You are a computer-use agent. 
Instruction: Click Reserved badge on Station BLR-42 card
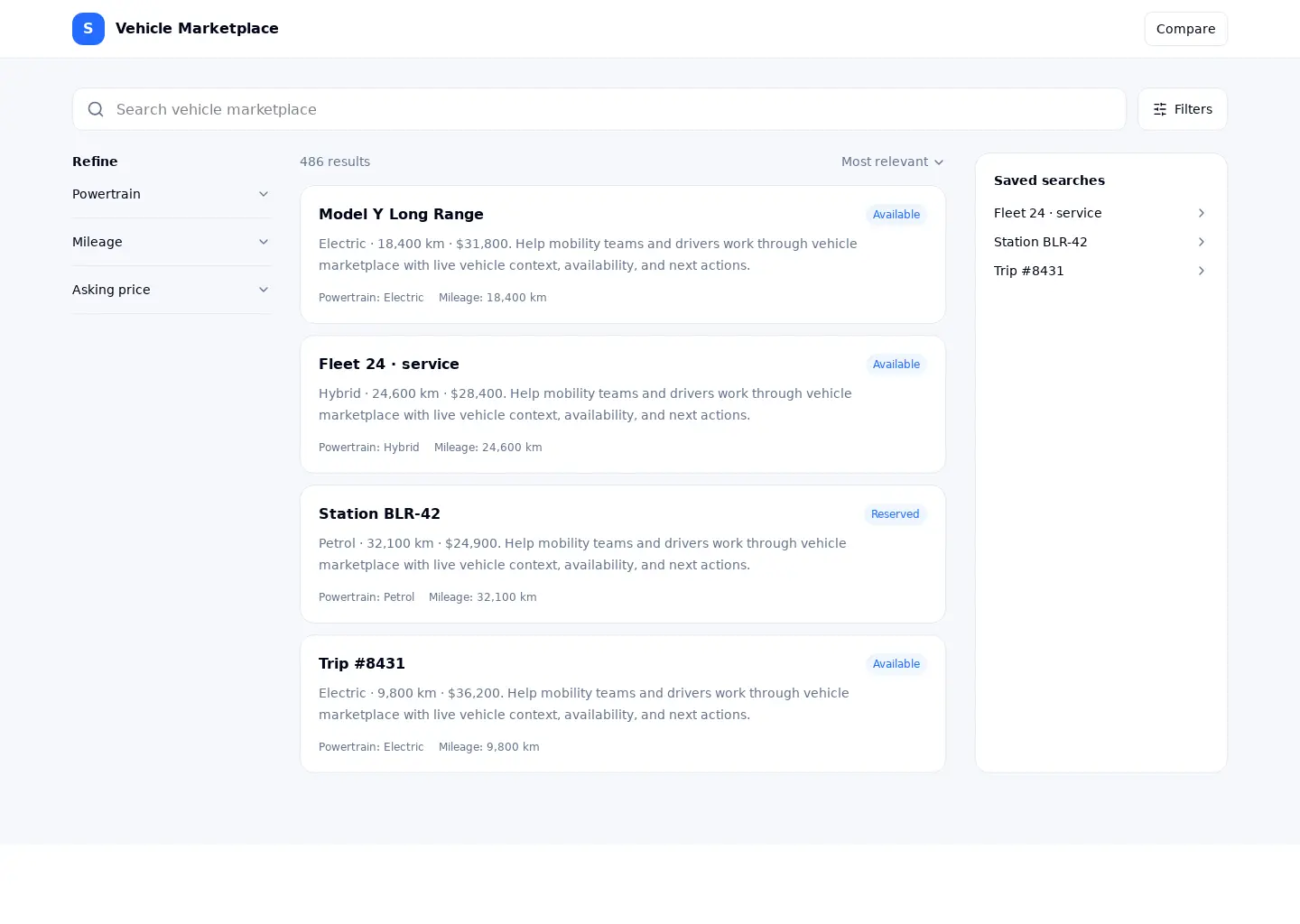pyautogui.click(x=896, y=514)
